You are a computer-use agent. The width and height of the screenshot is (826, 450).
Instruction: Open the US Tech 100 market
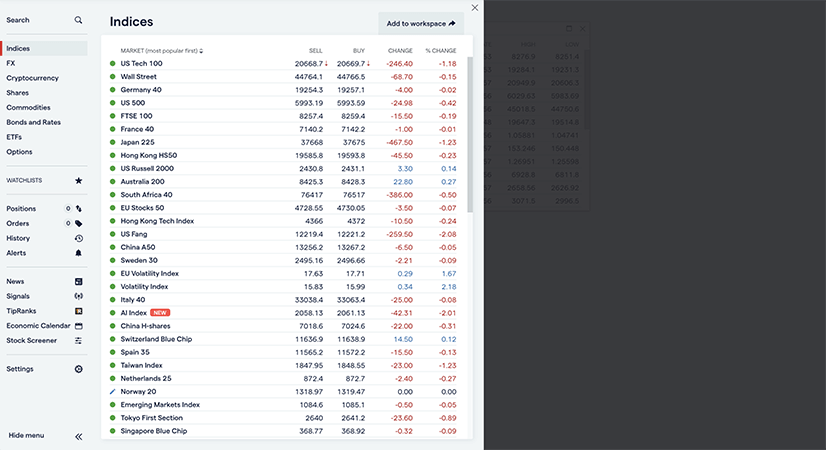tap(141, 63)
